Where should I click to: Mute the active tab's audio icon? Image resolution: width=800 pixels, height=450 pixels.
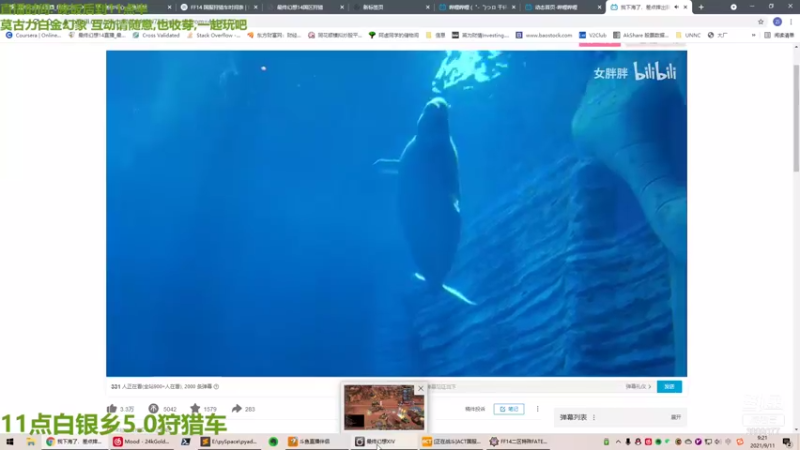point(677,7)
